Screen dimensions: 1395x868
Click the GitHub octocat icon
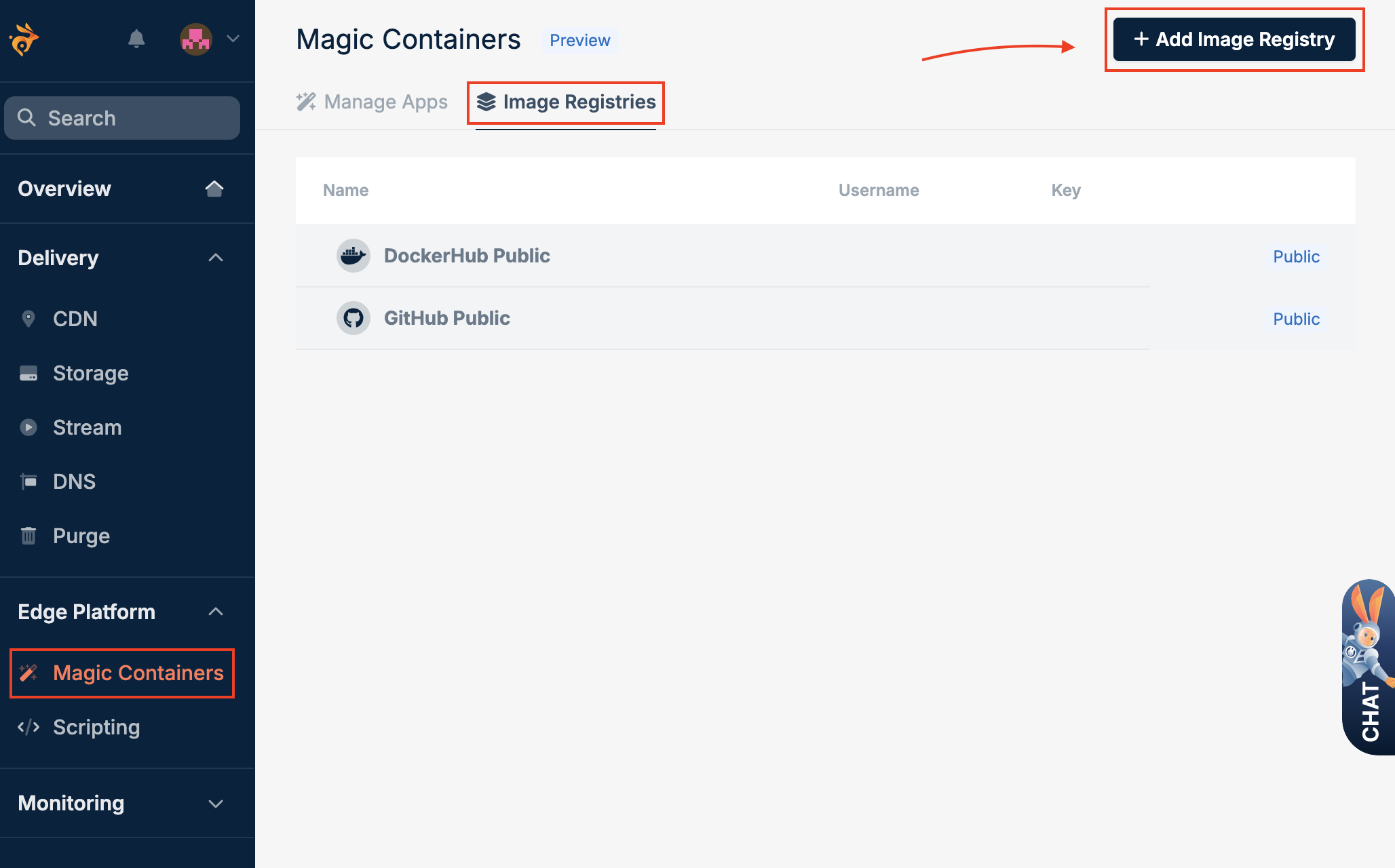pos(353,318)
